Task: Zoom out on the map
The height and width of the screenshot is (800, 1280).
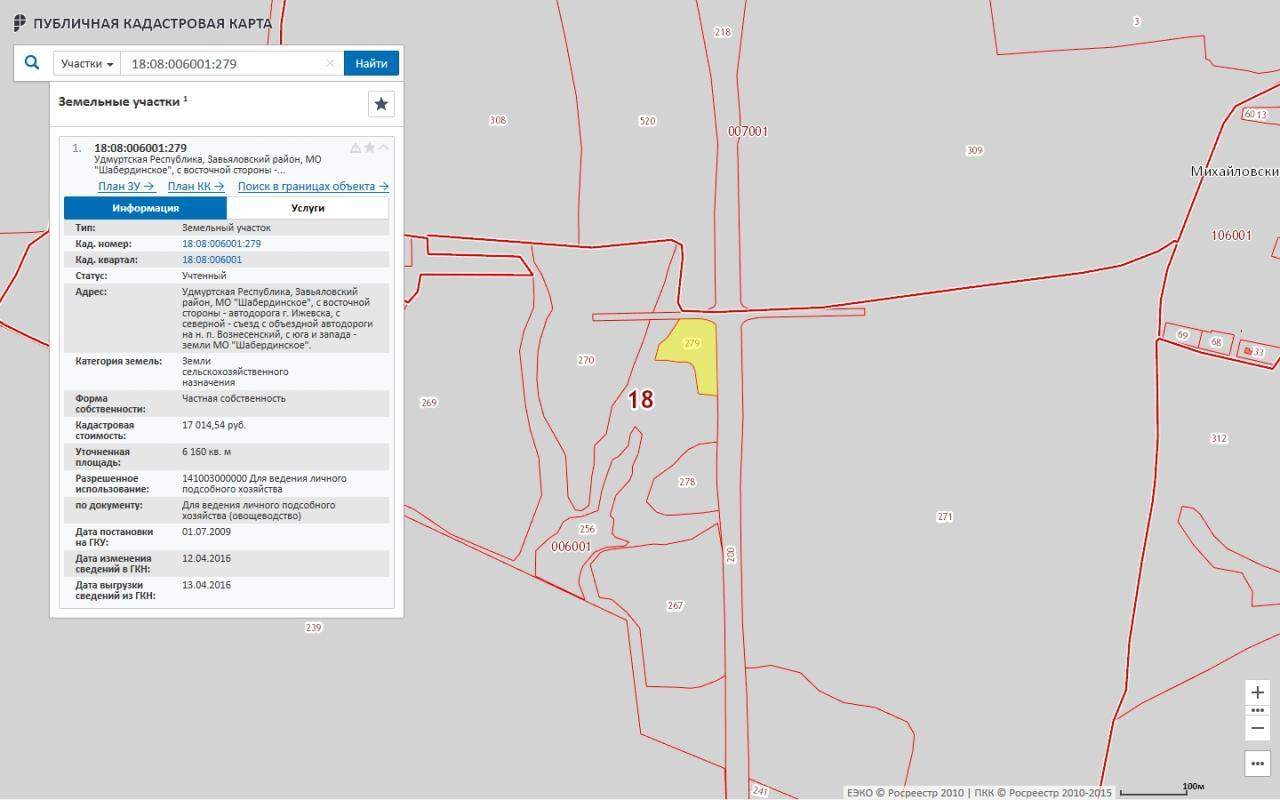Action: tap(1257, 728)
